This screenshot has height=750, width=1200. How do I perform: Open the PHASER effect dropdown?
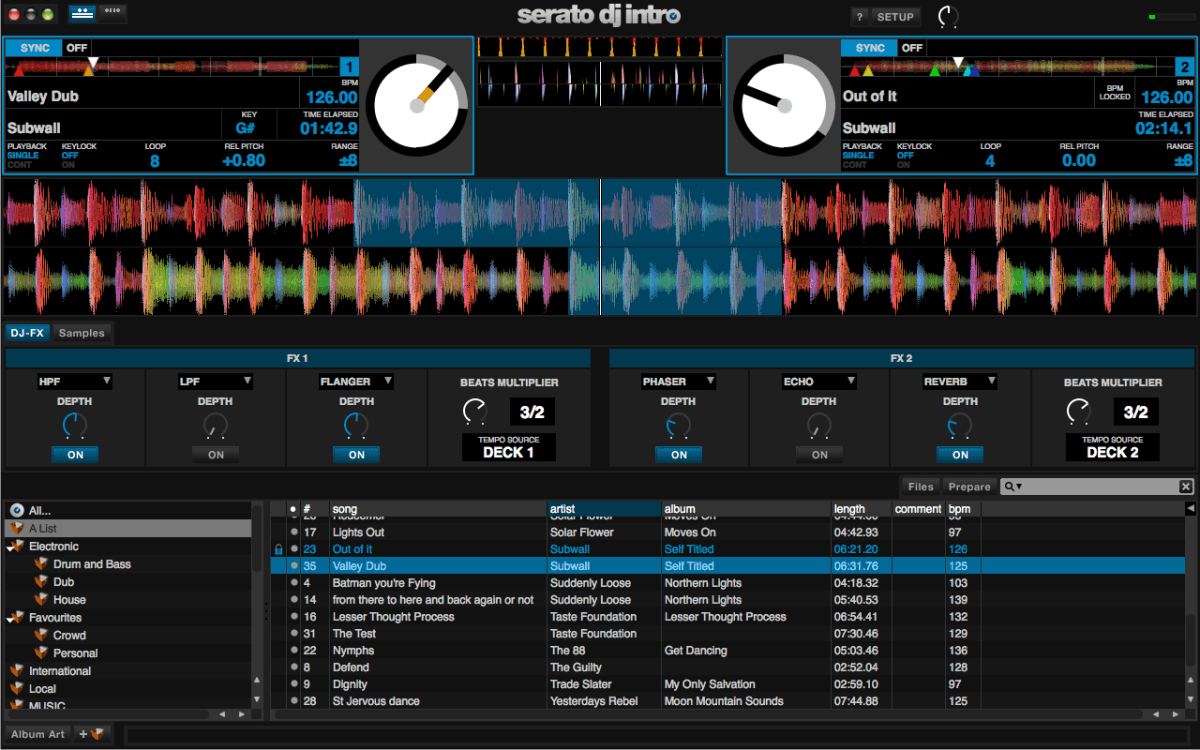(678, 381)
